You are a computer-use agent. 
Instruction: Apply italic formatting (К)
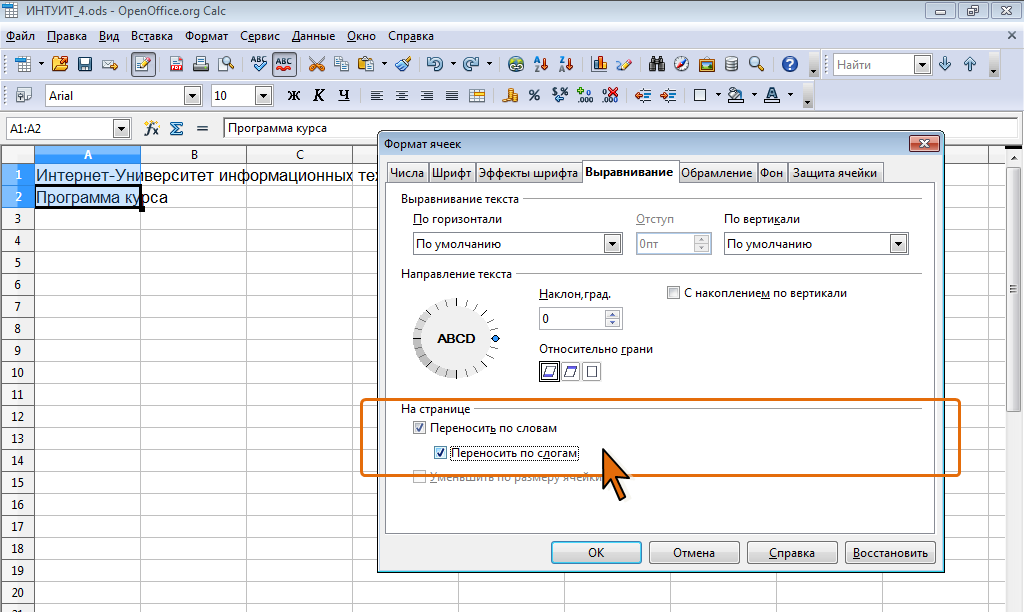tap(319, 95)
